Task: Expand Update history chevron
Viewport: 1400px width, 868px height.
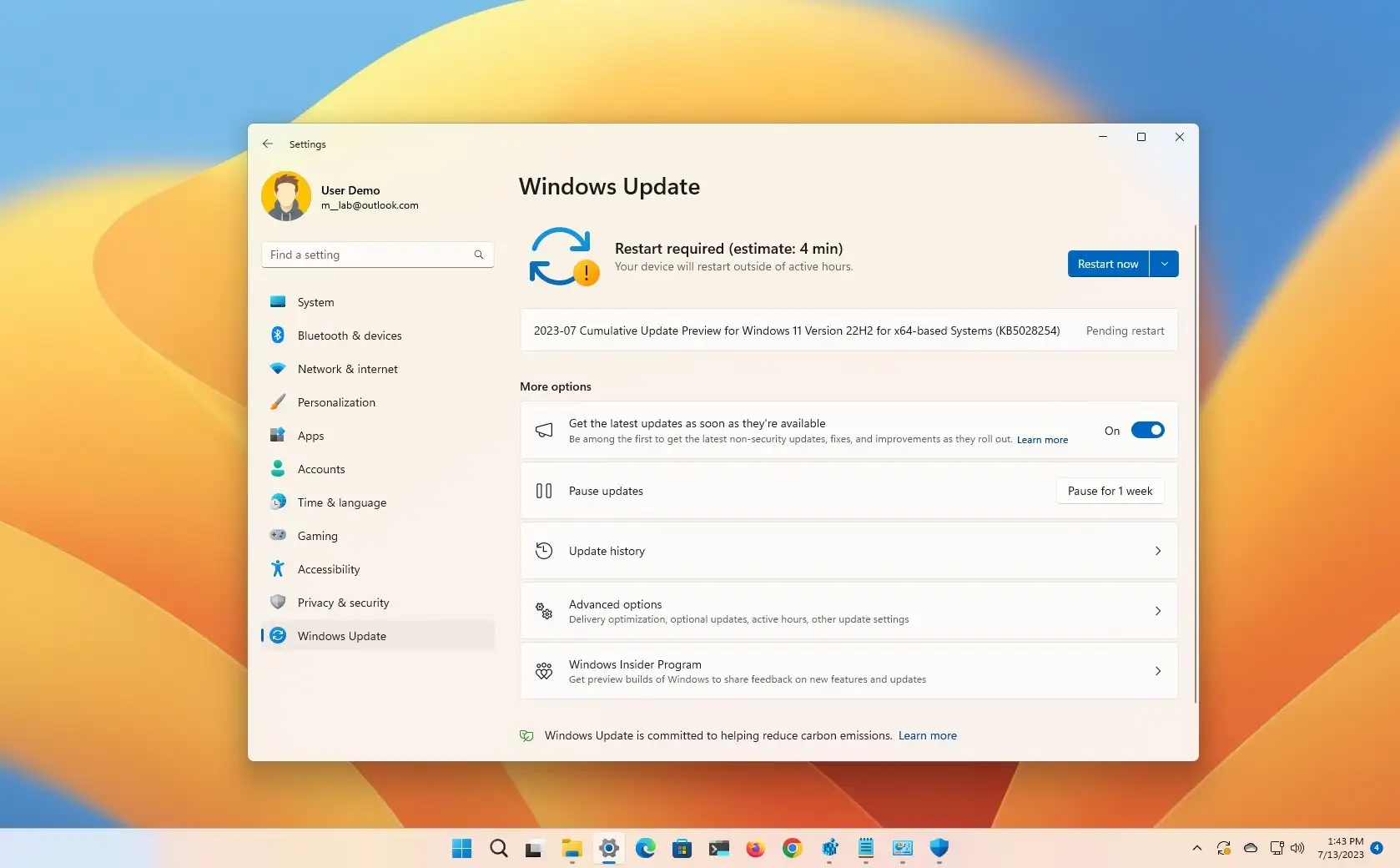Action: [x=1158, y=551]
